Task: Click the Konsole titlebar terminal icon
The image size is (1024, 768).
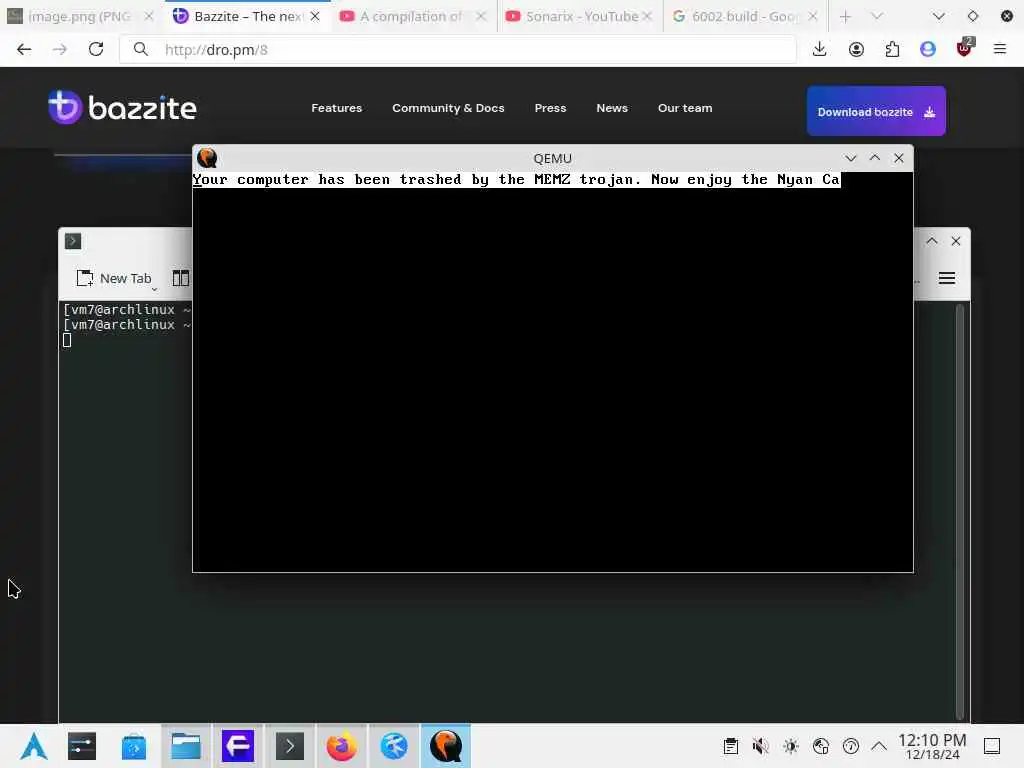Action: [73, 241]
